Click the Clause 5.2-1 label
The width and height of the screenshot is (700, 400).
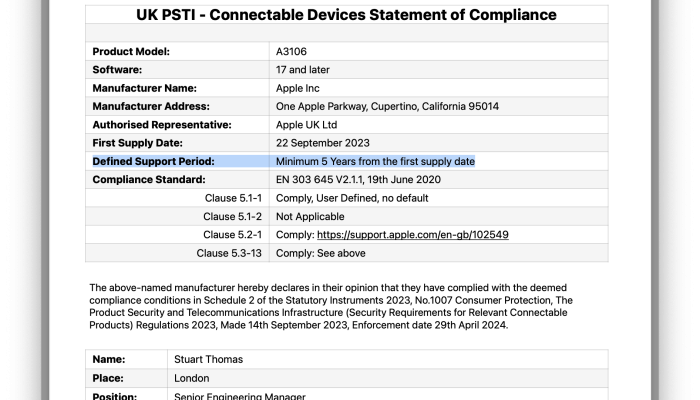point(232,234)
